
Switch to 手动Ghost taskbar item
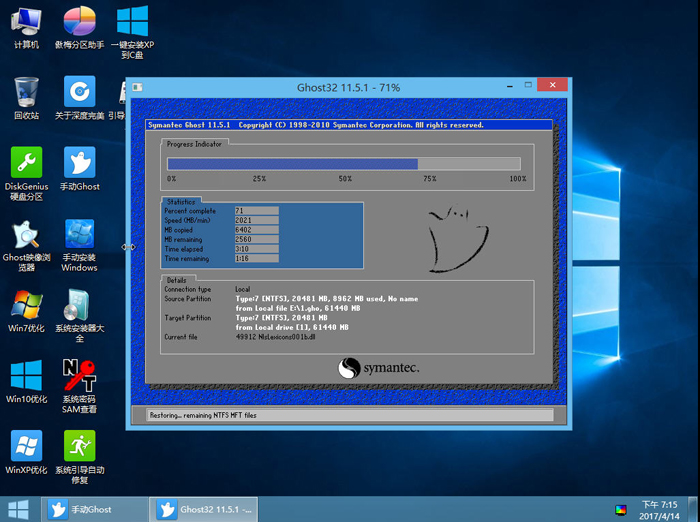(x=95, y=509)
